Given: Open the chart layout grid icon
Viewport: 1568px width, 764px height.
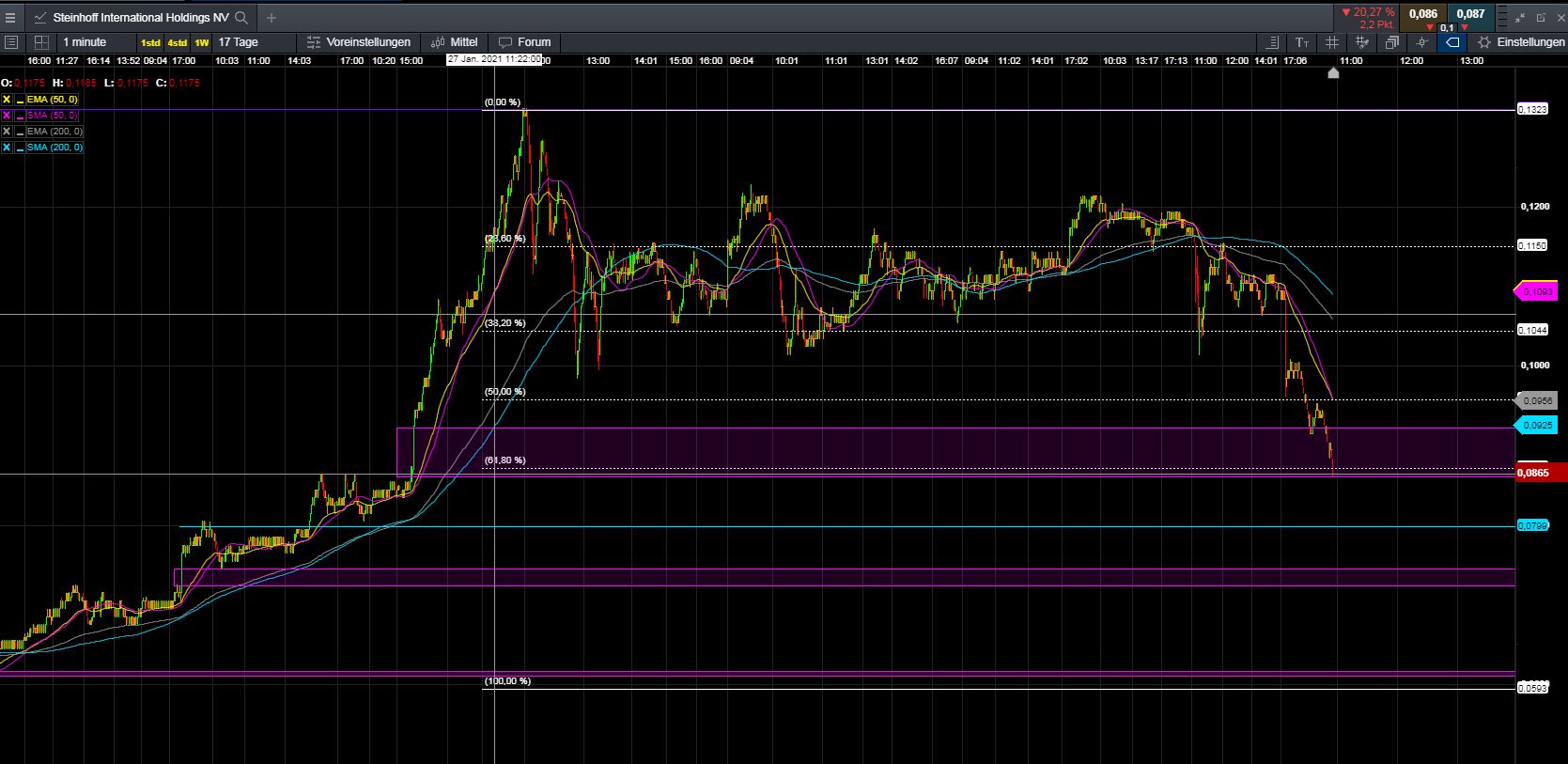Looking at the screenshot, I should click(x=41, y=42).
